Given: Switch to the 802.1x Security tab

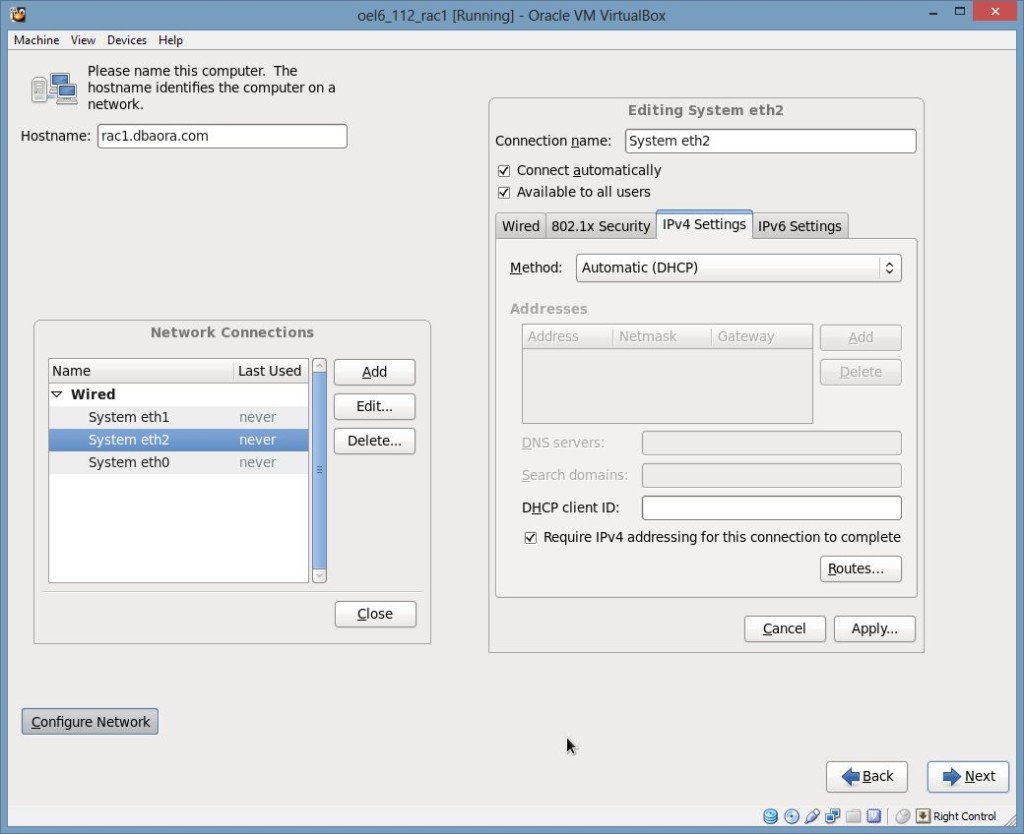Looking at the screenshot, I should pos(600,226).
